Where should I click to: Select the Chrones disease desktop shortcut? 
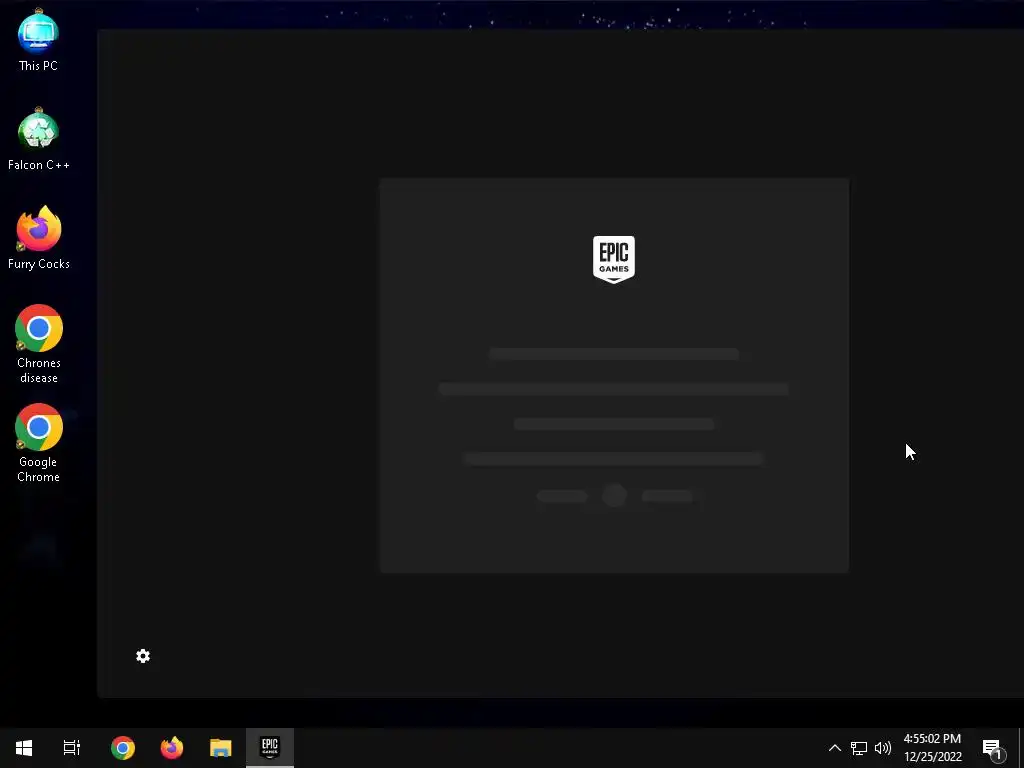click(39, 344)
